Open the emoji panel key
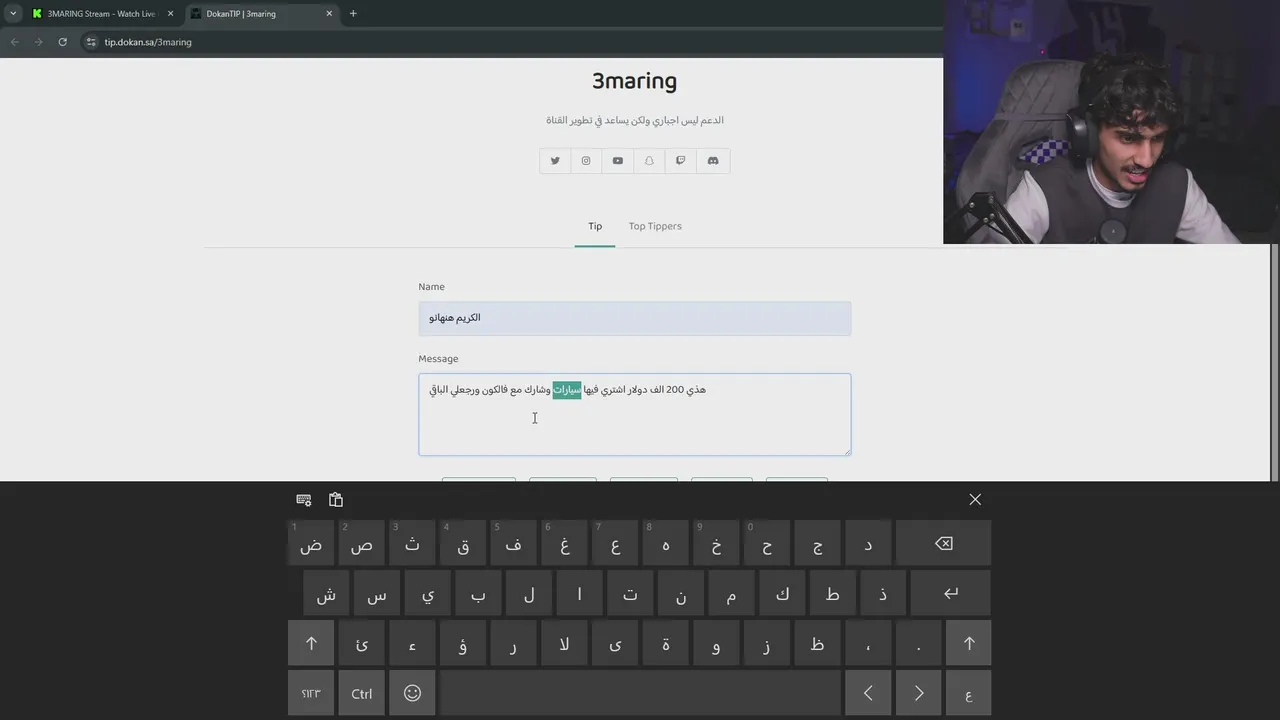The width and height of the screenshot is (1280, 720). point(412,693)
